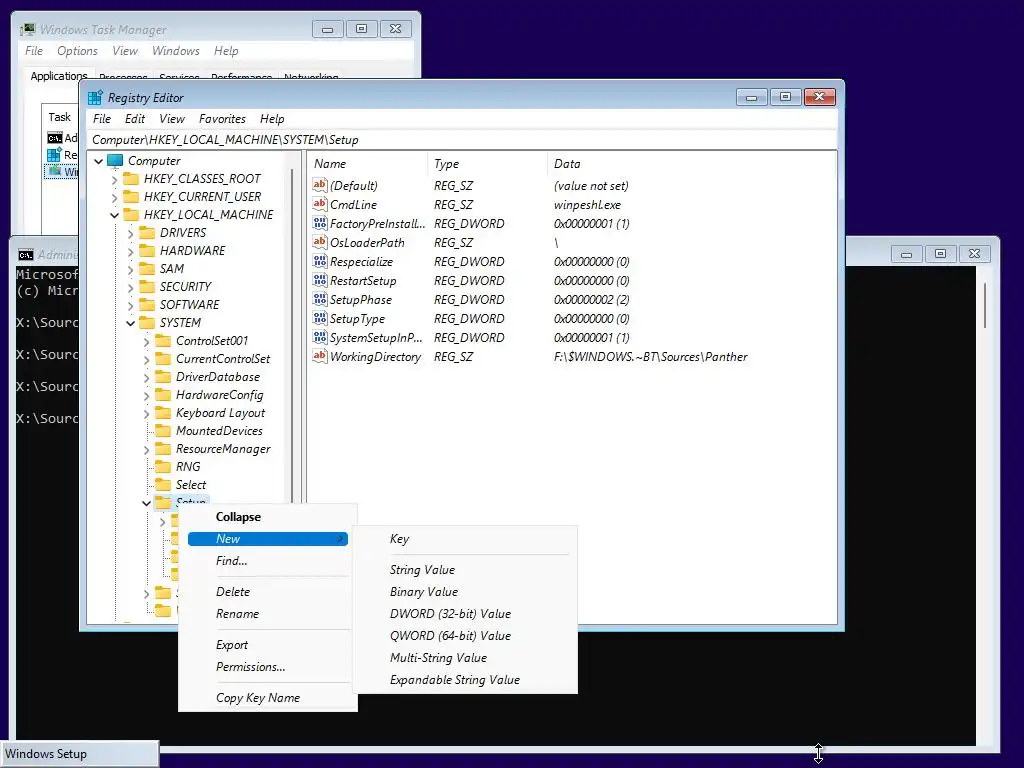Expand HKEY_CLASSES_ROOT tree node
This screenshot has width=1024, height=768.
[115, 179]
